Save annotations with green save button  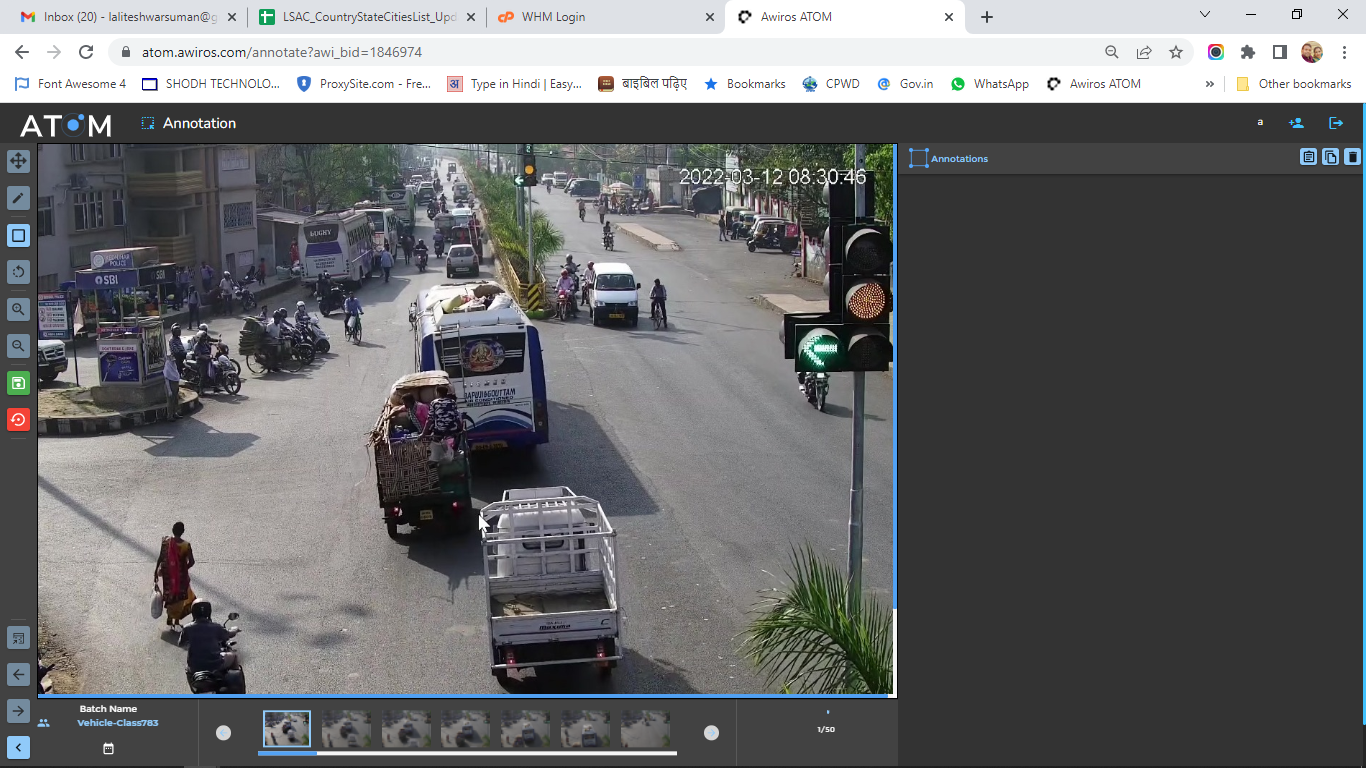coord(18,383)
